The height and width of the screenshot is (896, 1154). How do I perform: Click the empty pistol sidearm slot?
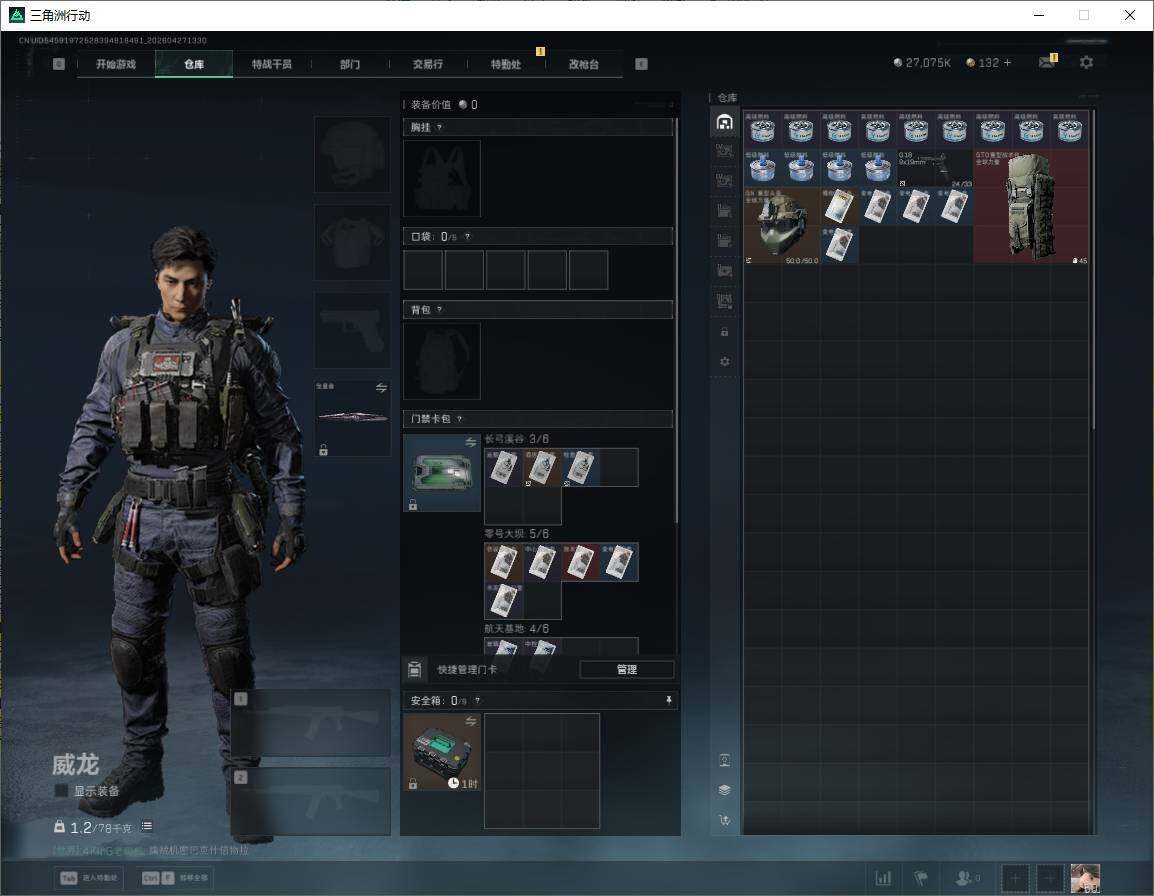pyautogui.click(x=353, y=330)
